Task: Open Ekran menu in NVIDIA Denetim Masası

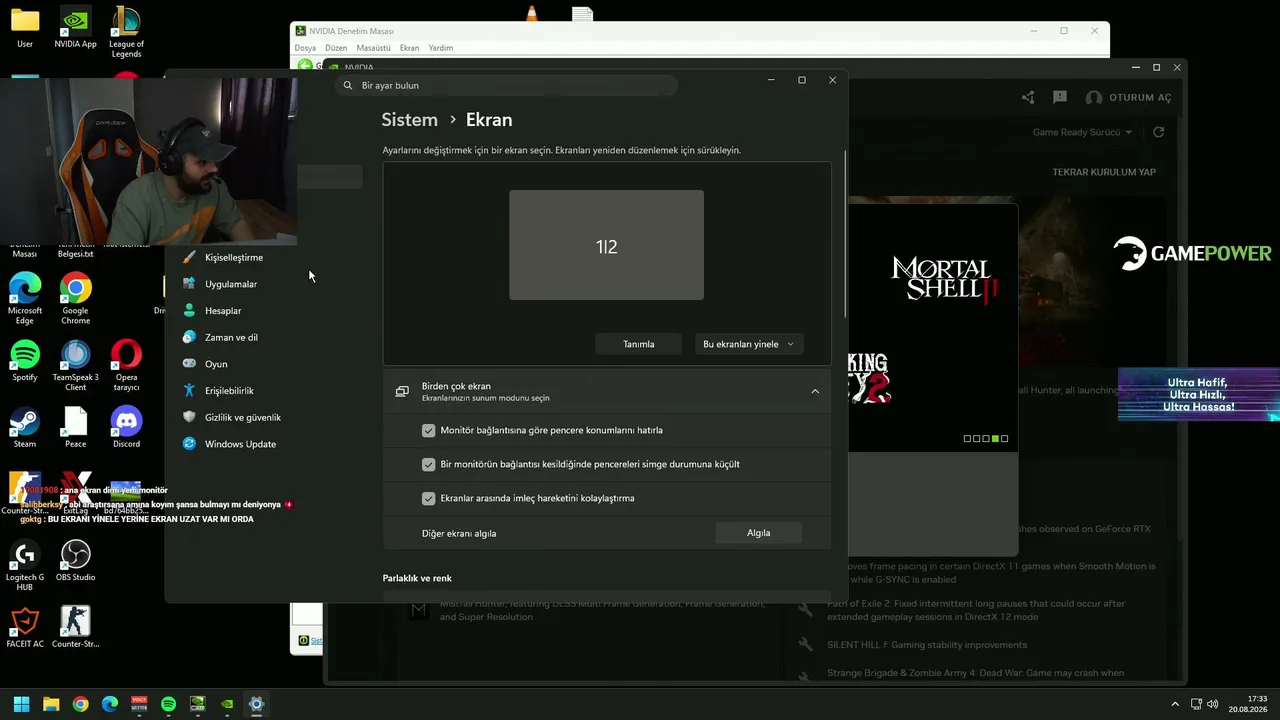Action: [x=409, y=48]
